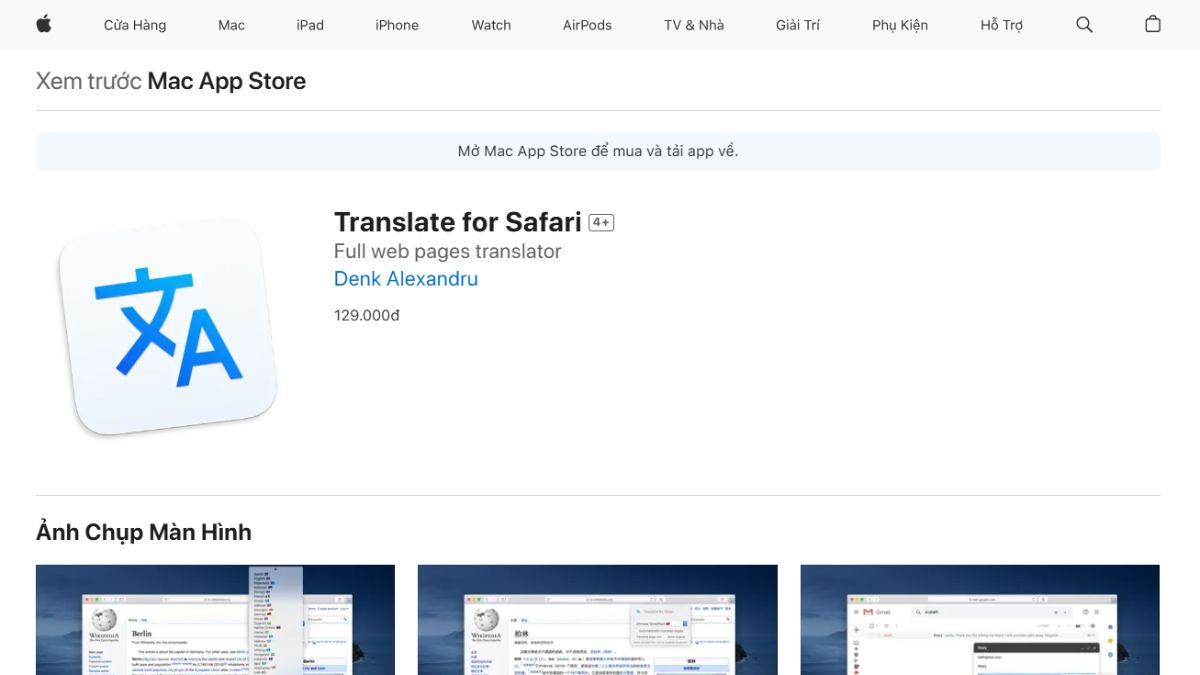Open the Cửa Hàng menu
This screenshot has width=1200, height=675.
click(x=135, y=25)
